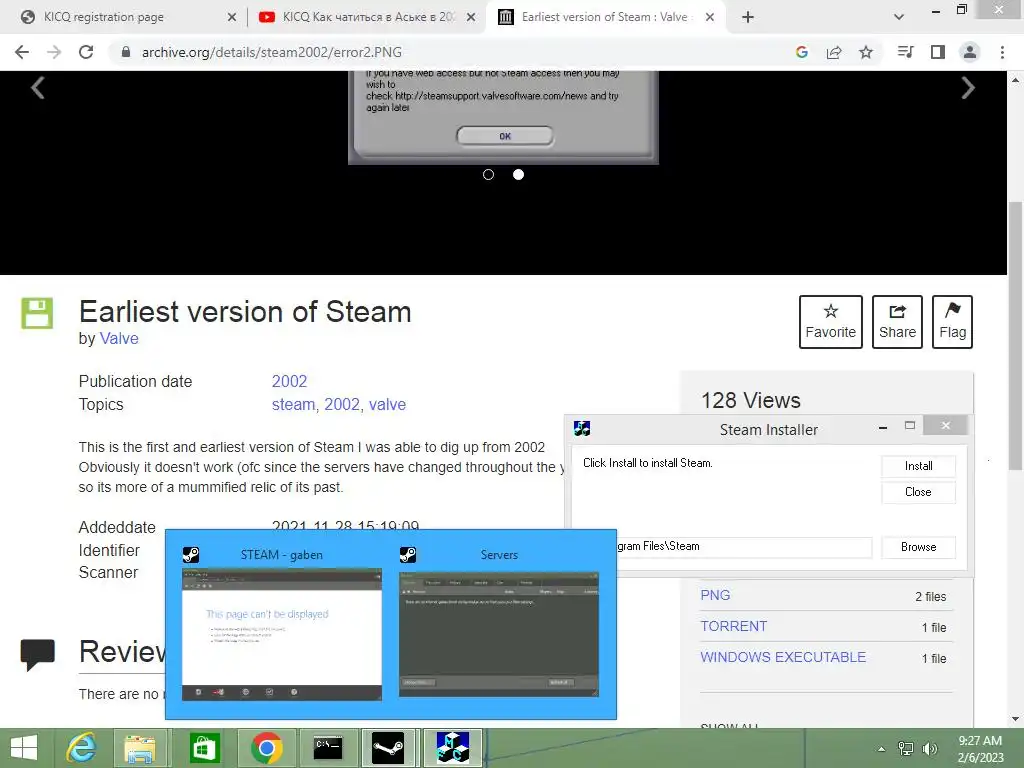Viewport: 1024px width, 768px height.
Task: Click the Steam Installer install path field
Action: (x=744, y=547)
